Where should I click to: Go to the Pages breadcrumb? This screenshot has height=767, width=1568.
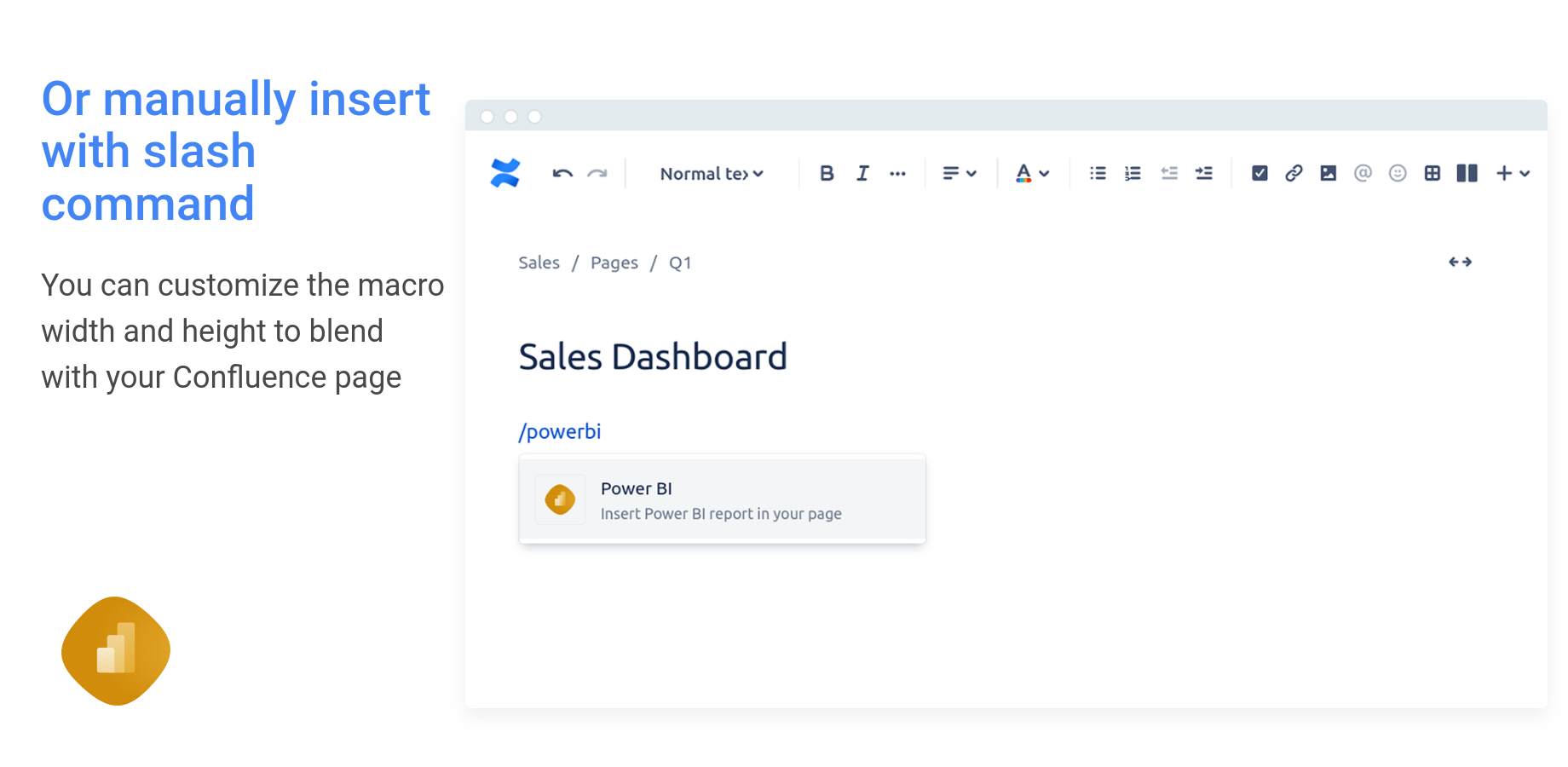pos(614,262)
